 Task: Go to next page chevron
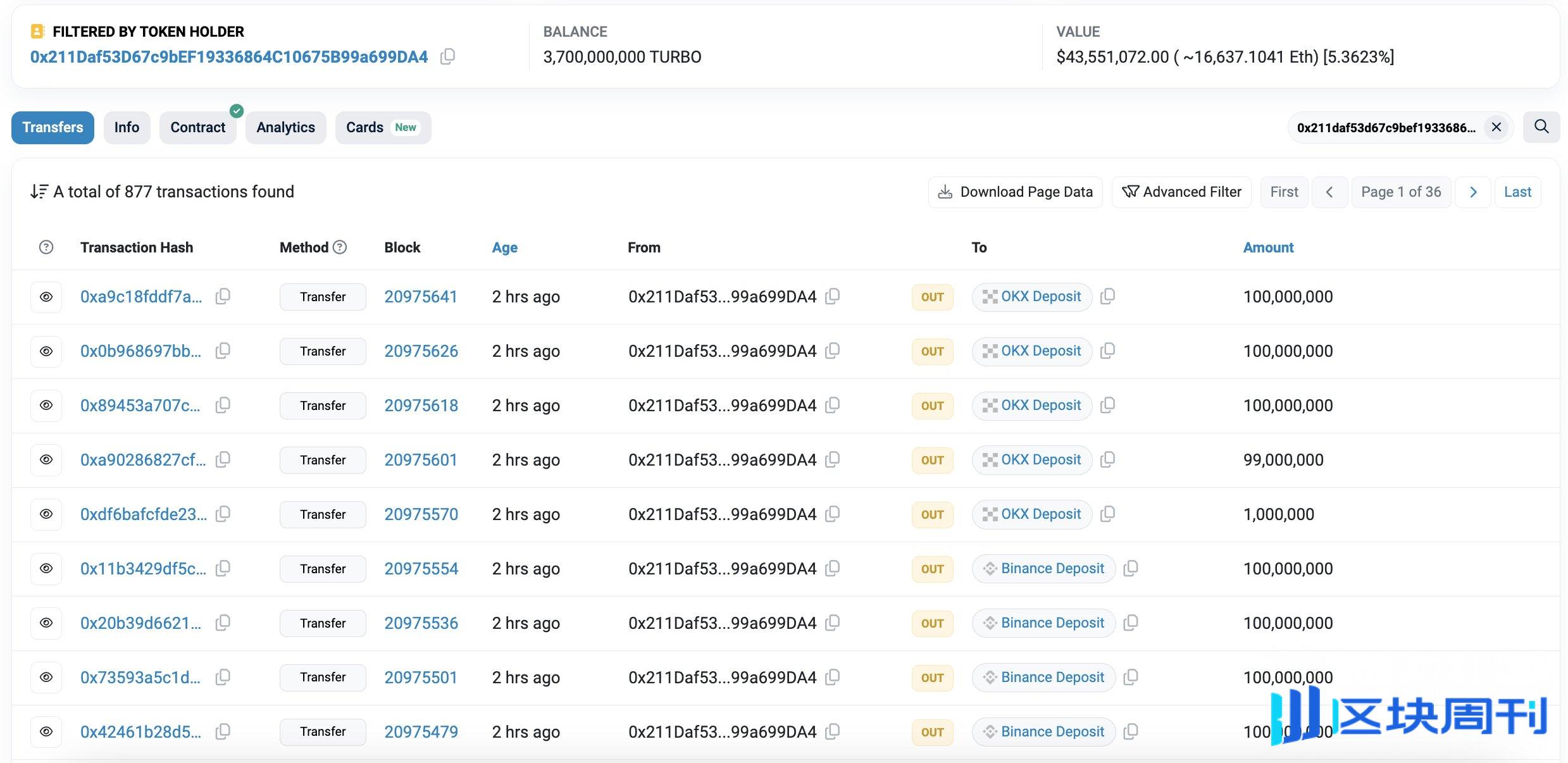pyautogui.click(x=1473, y=192)
